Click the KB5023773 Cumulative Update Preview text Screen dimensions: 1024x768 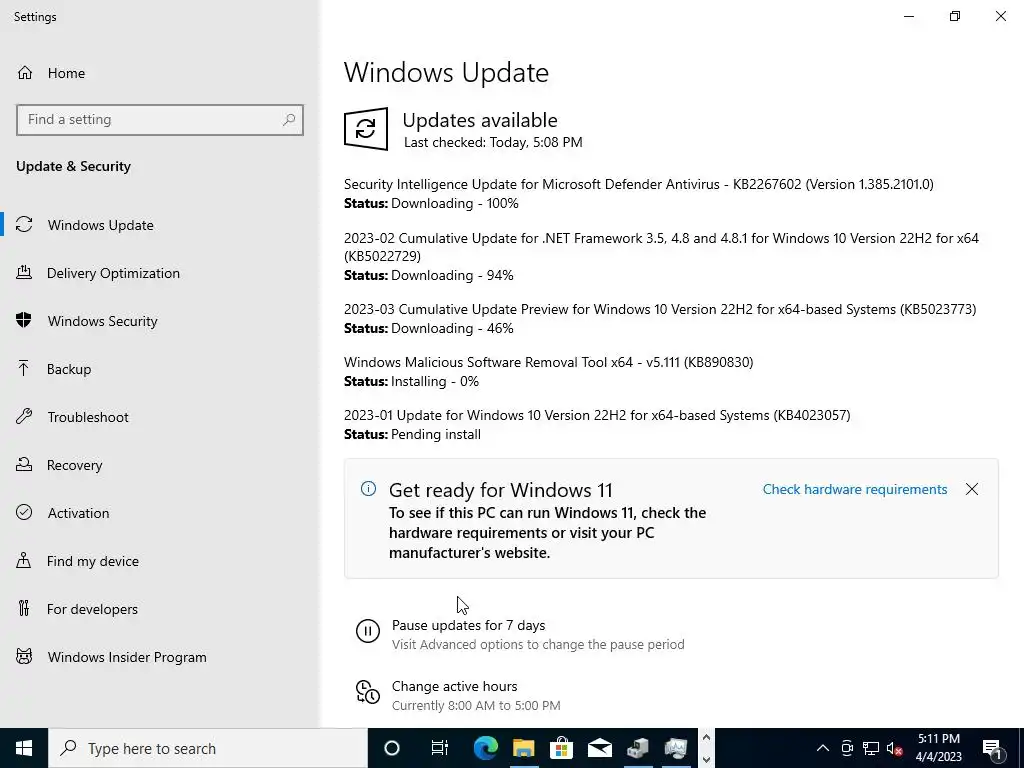pos(660,309)
